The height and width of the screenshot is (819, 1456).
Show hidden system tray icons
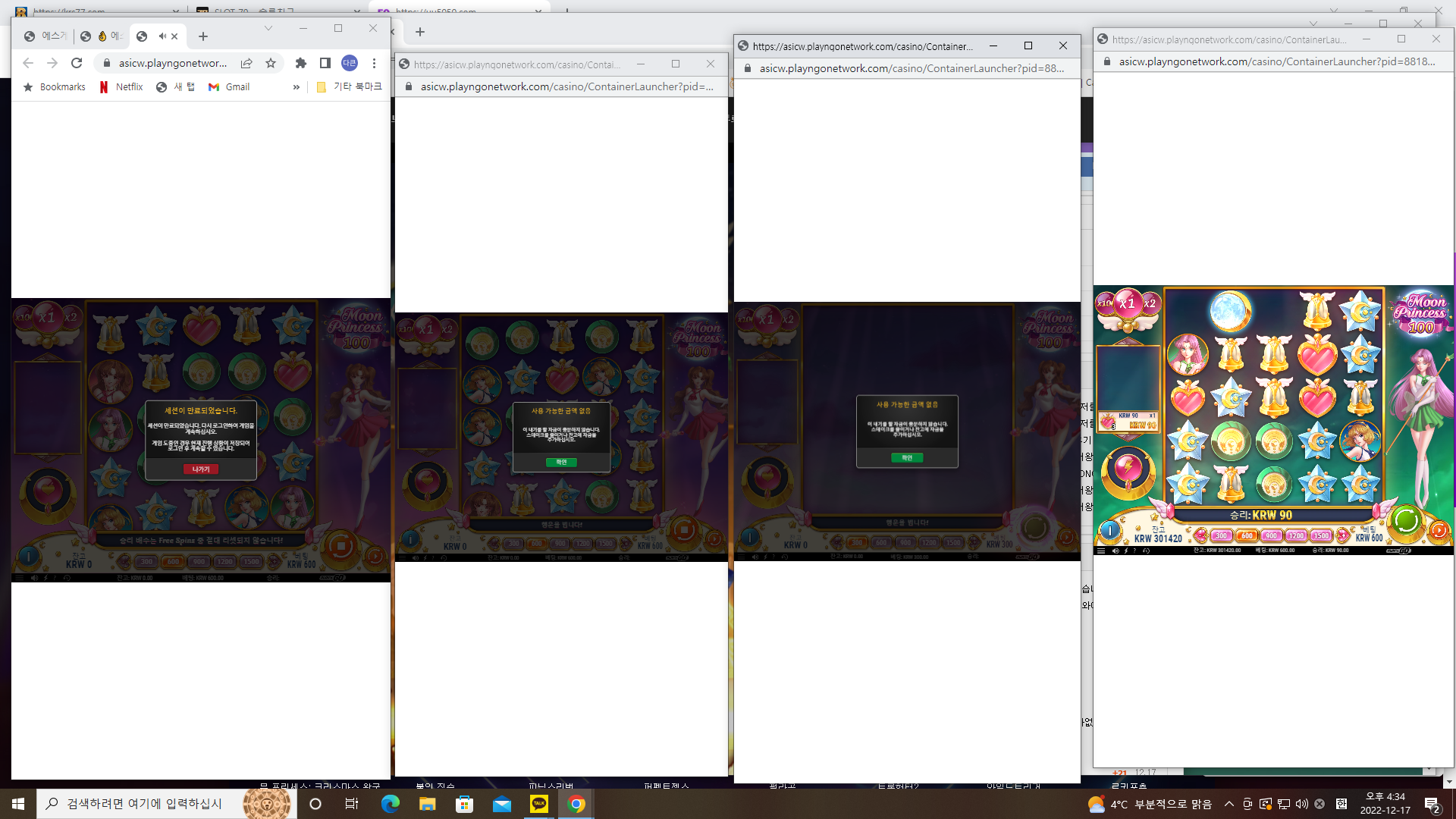click(1228, 804)
